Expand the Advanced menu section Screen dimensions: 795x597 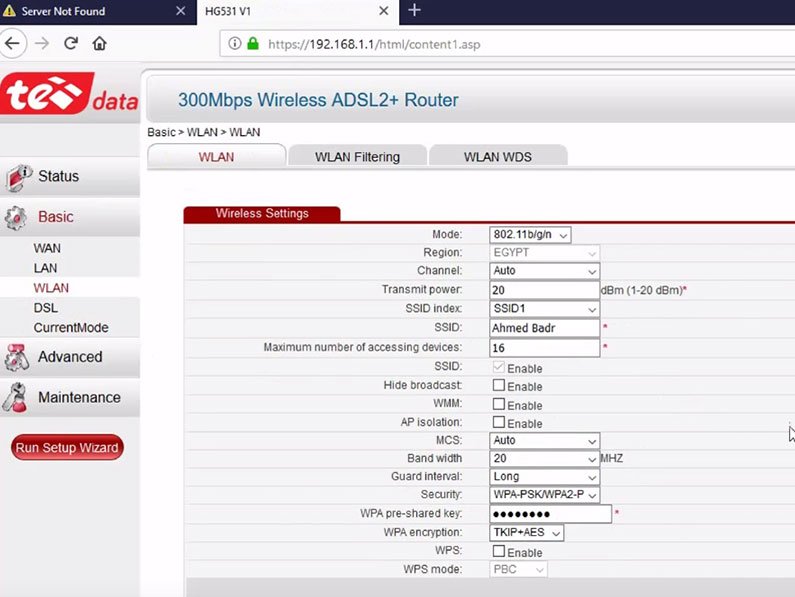(69, 357)
